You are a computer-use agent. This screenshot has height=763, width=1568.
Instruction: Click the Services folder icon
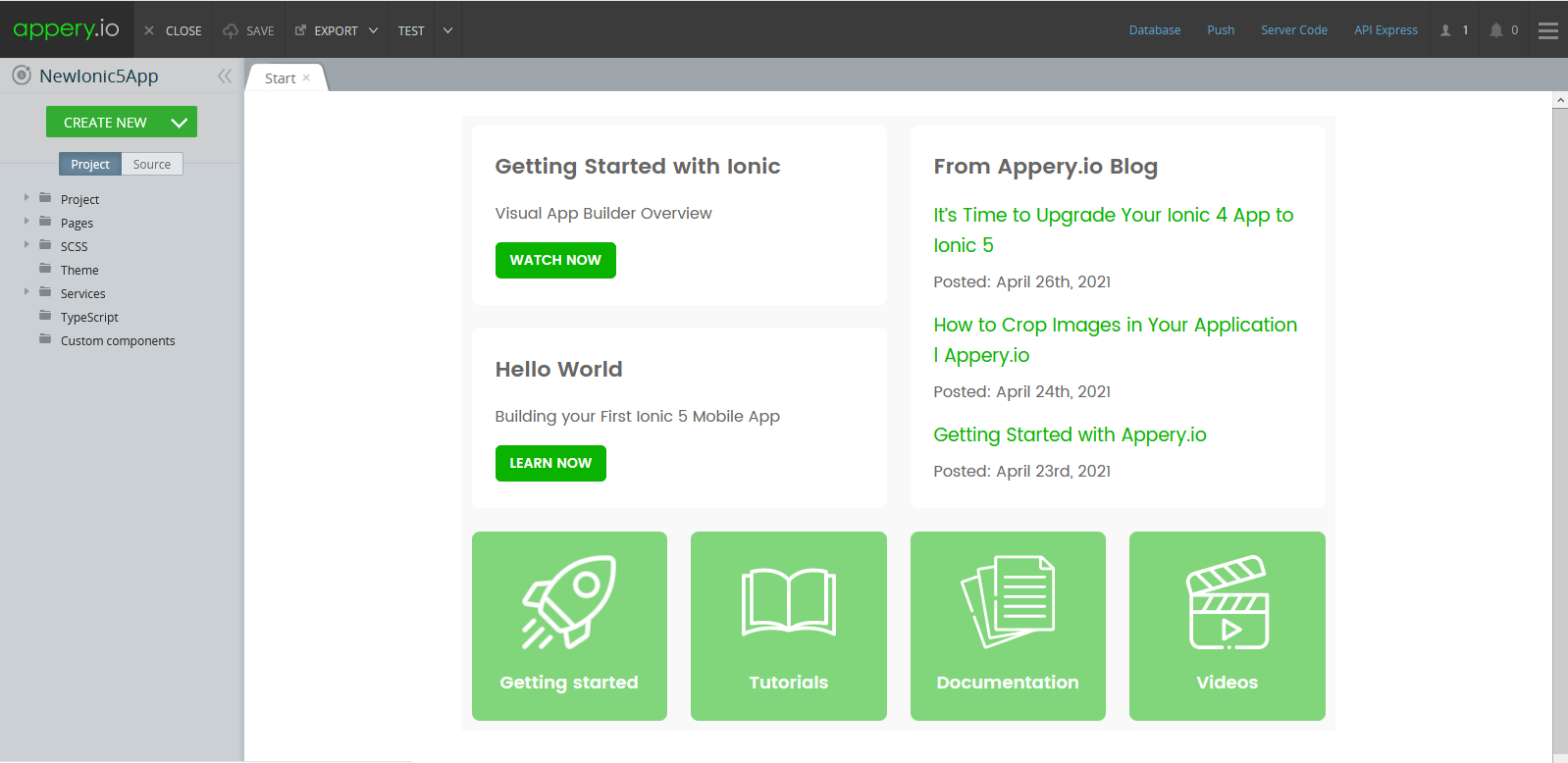[45, 292]
